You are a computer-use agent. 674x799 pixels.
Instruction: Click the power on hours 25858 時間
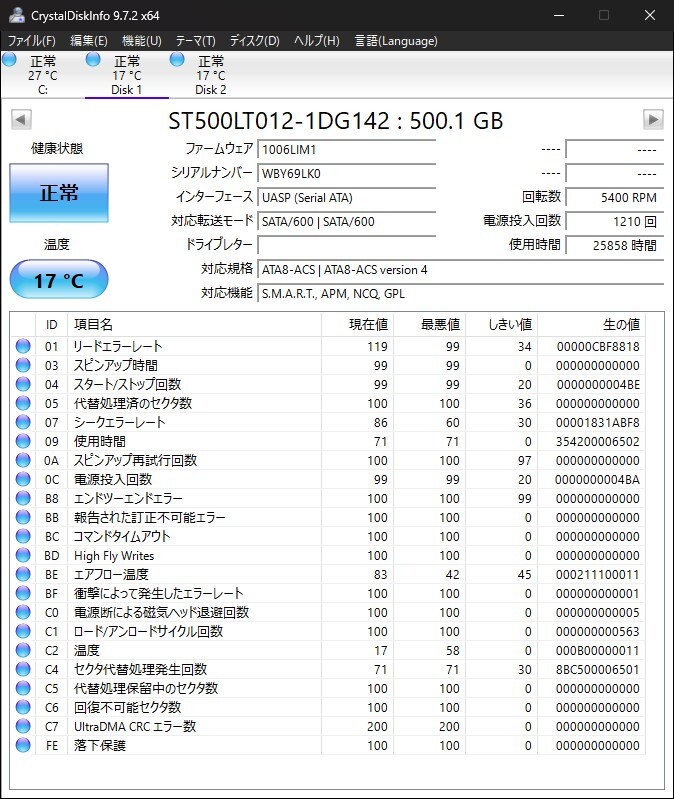[x=615, y=245]
